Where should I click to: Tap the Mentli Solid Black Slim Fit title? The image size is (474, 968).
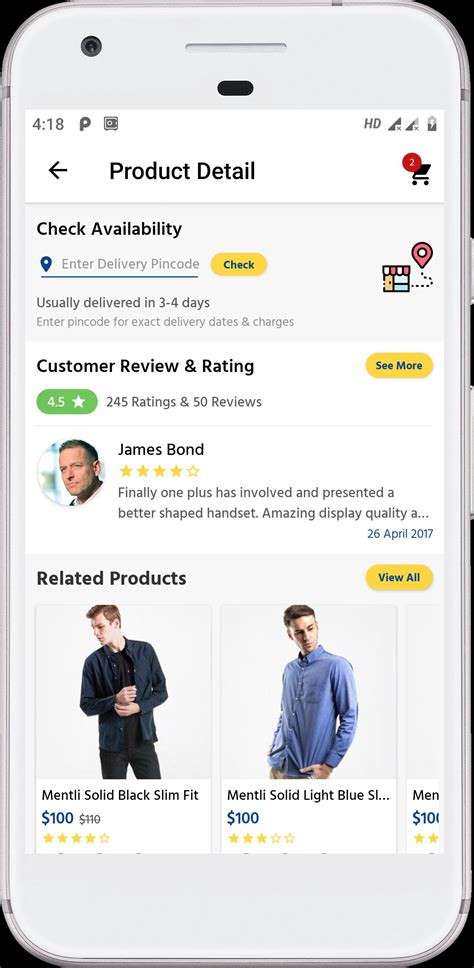pos(120,795)
